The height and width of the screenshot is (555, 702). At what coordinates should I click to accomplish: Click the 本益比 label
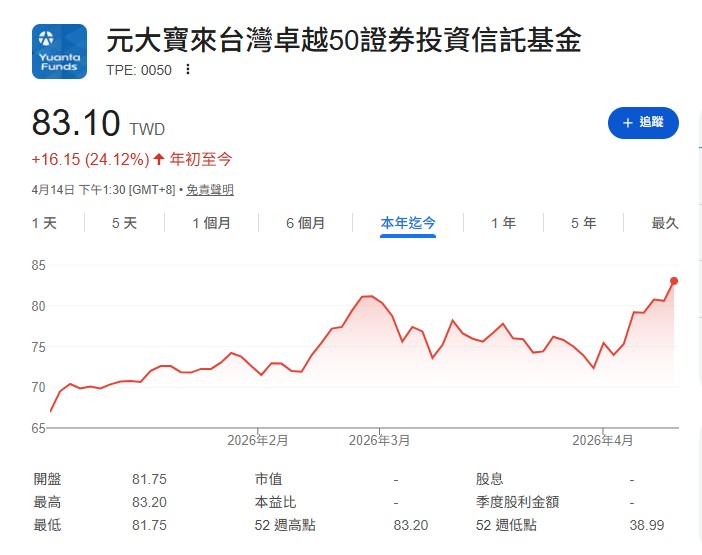coord(275,502)
